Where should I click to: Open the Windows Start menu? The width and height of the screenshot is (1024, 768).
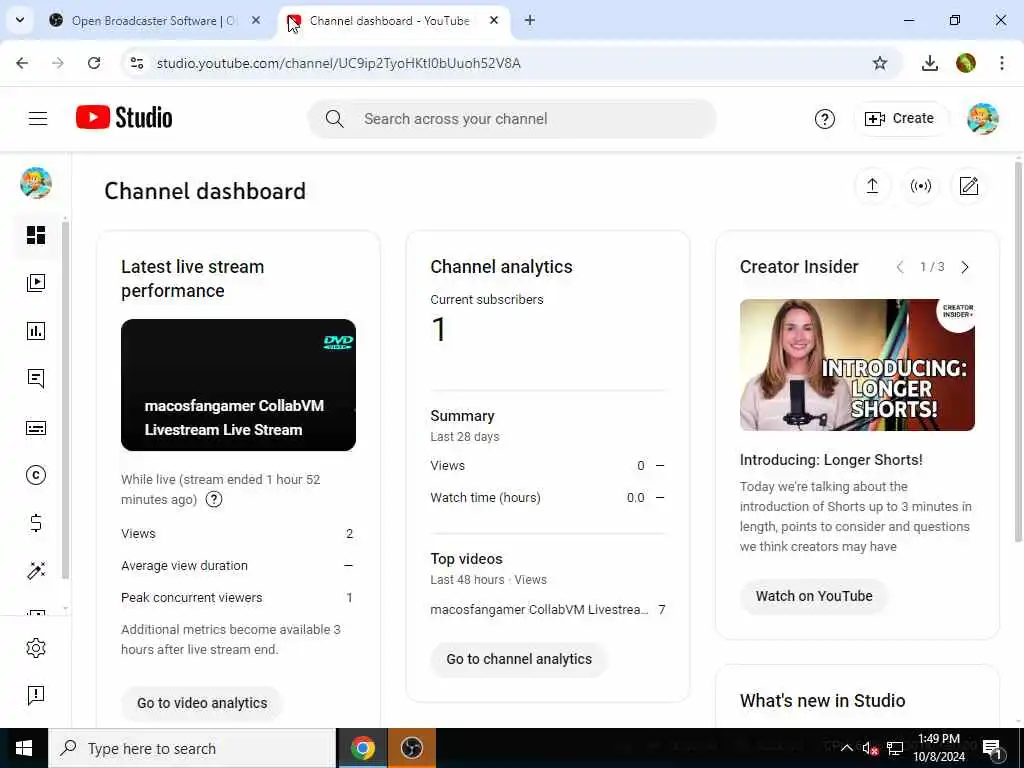click(x=24, y=748)
